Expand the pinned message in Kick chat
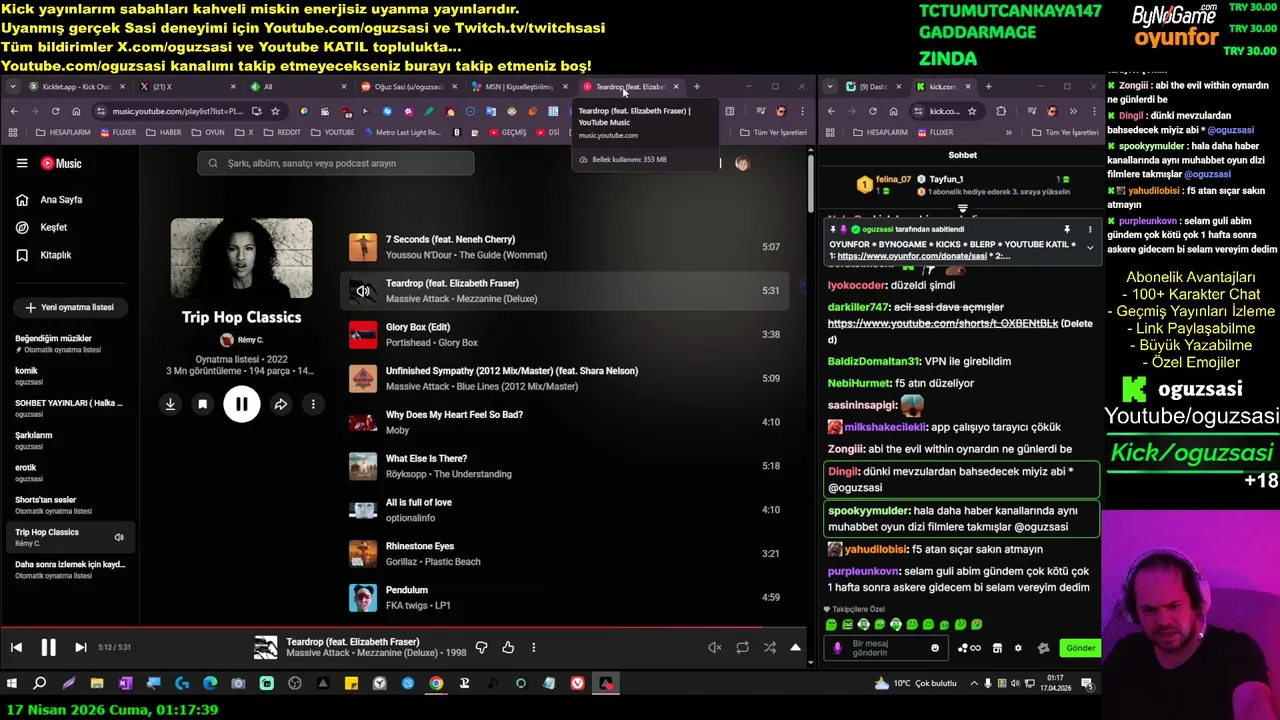The image size is (1280, 720). point(1090,247)
